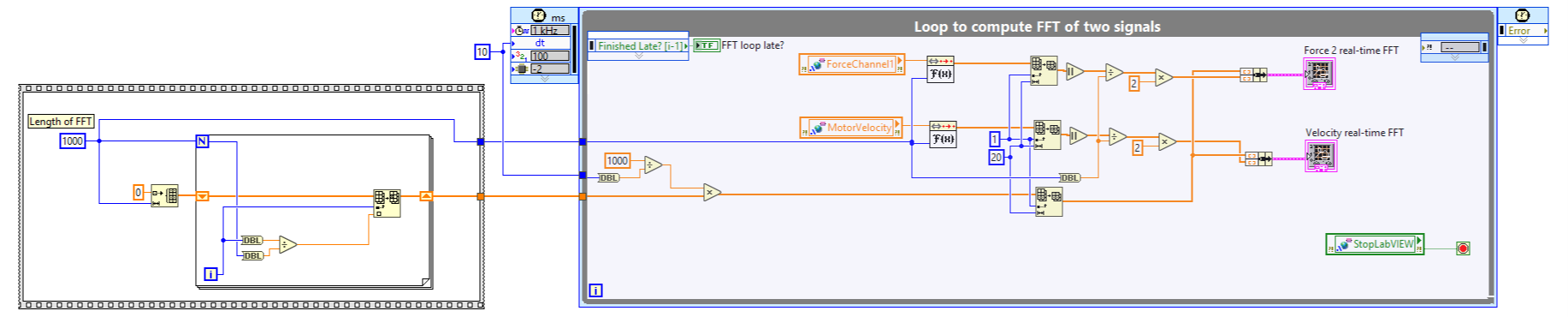The image size is (1568, 317).
Task: Expand the timed loop input node chevron
Action: (545, 79)
